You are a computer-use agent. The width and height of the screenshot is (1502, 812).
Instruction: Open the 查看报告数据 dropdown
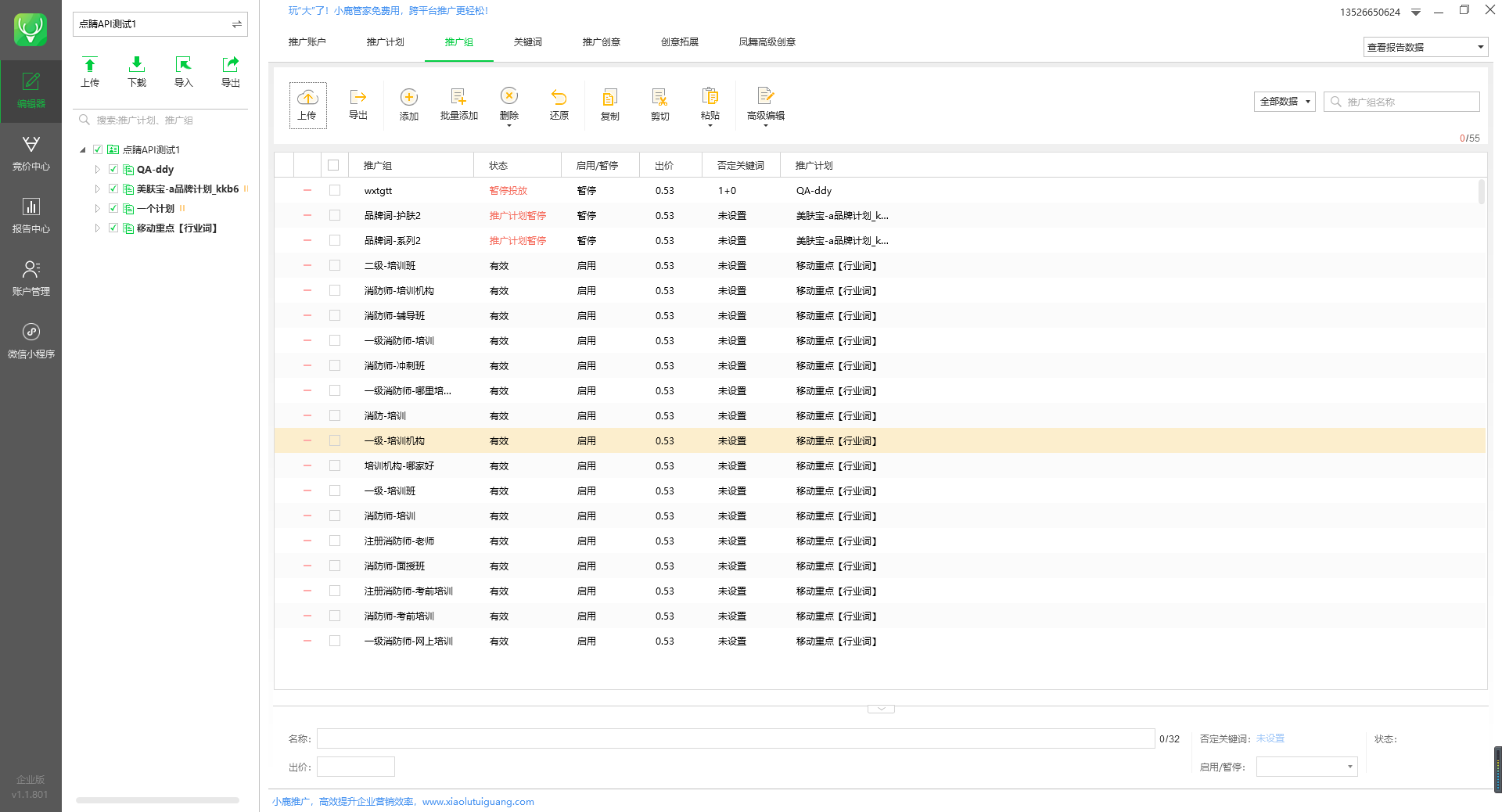(1425, 47)
